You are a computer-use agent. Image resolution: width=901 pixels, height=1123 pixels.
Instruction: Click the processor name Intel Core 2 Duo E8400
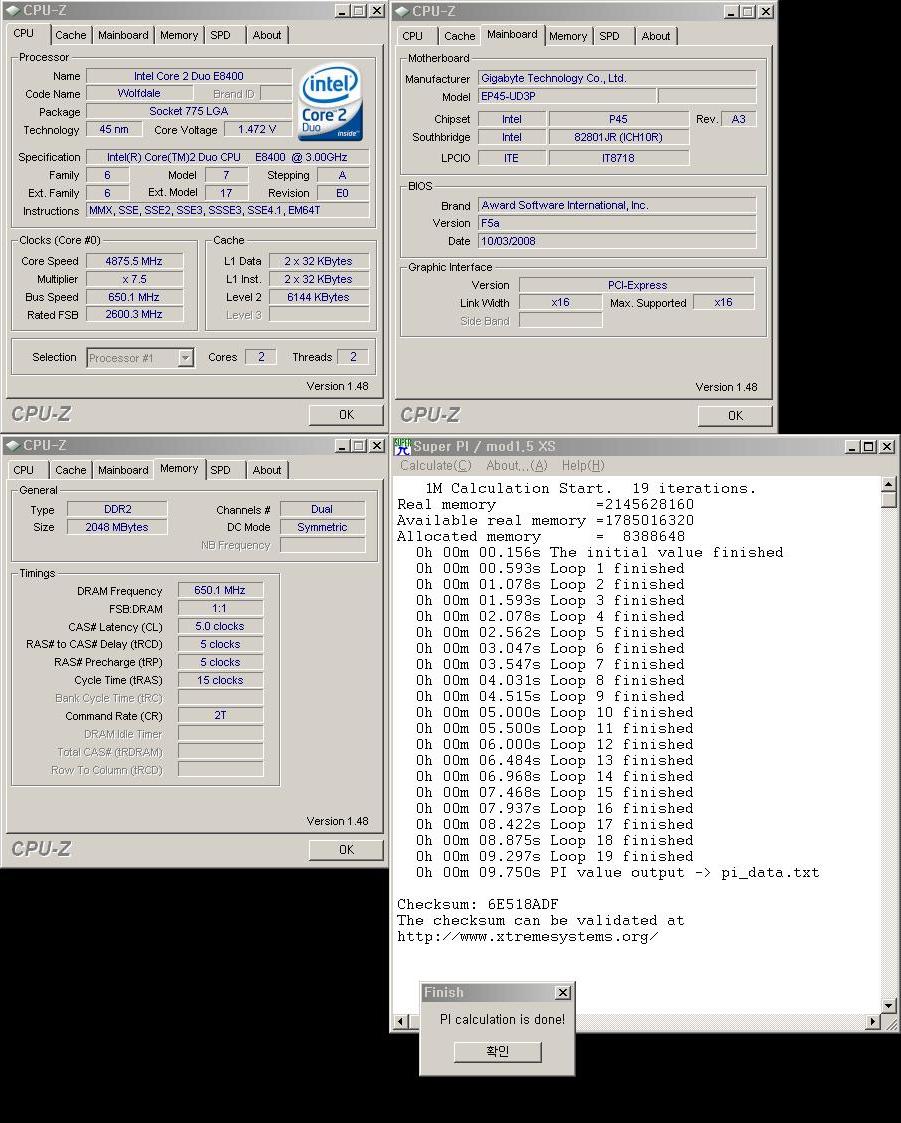pos(188,76)
